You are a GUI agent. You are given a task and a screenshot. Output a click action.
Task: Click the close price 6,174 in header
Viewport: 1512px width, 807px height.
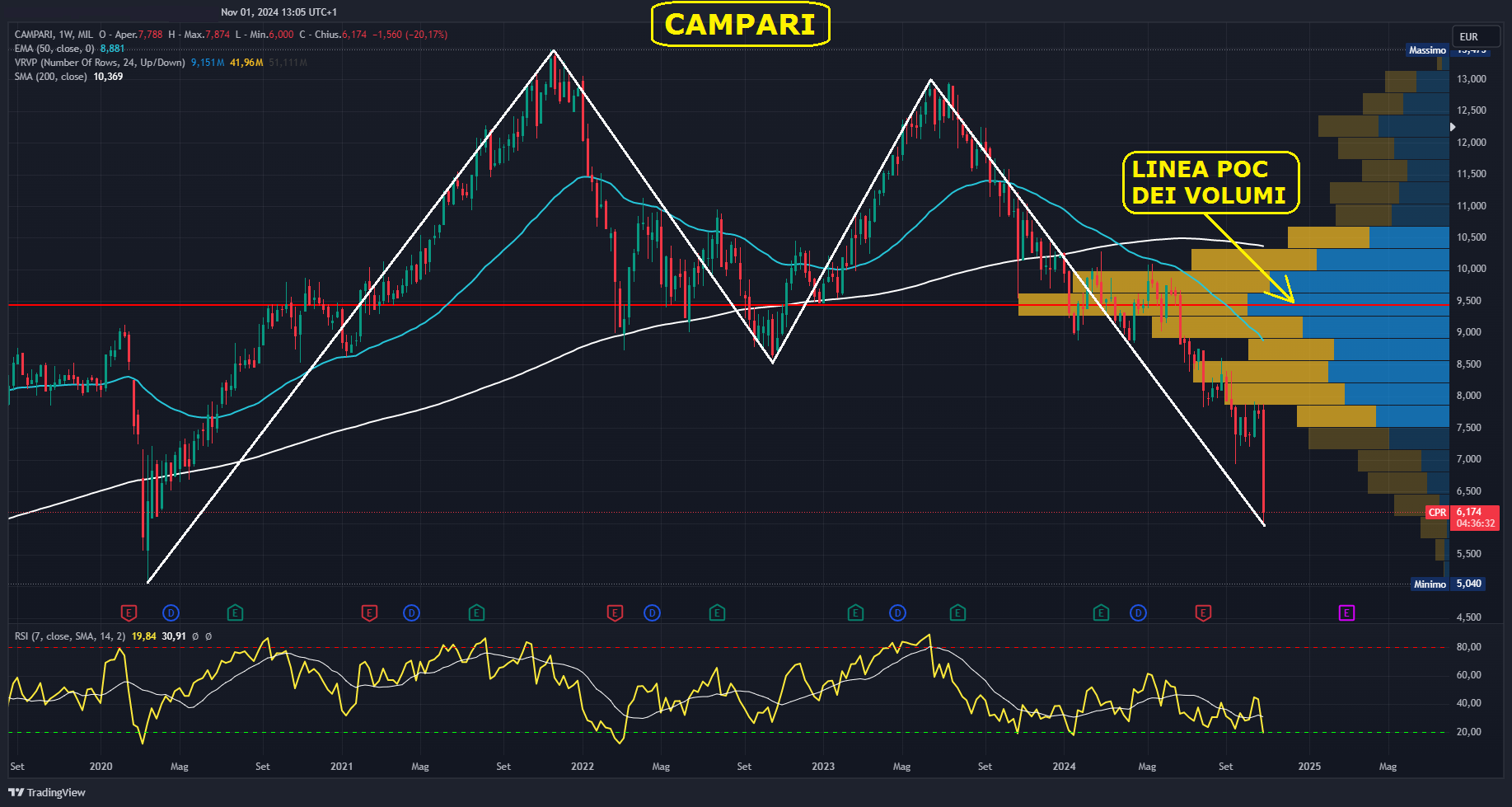pos(354,35)
